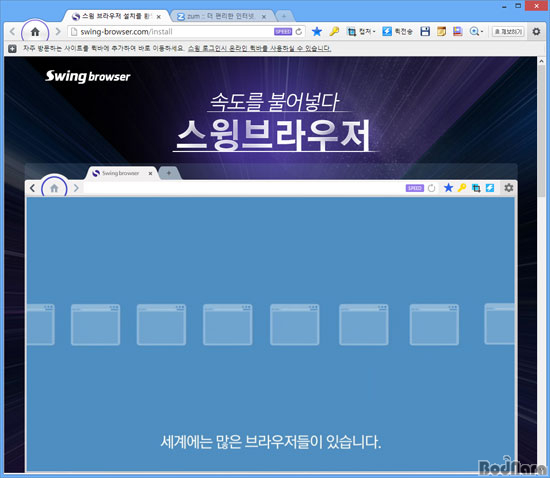Reload the page with refresh icon
550x478 pixels.
[299, 32]
